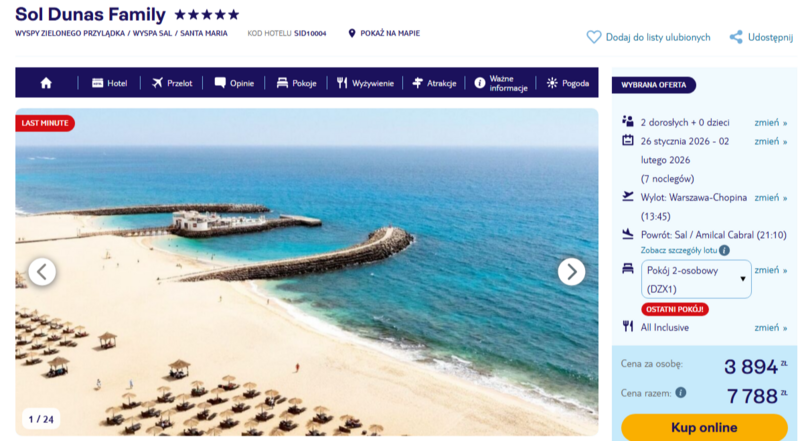800x441 pixels.
Task: Show previous photo with left arrow
Action: pos(42,272)
